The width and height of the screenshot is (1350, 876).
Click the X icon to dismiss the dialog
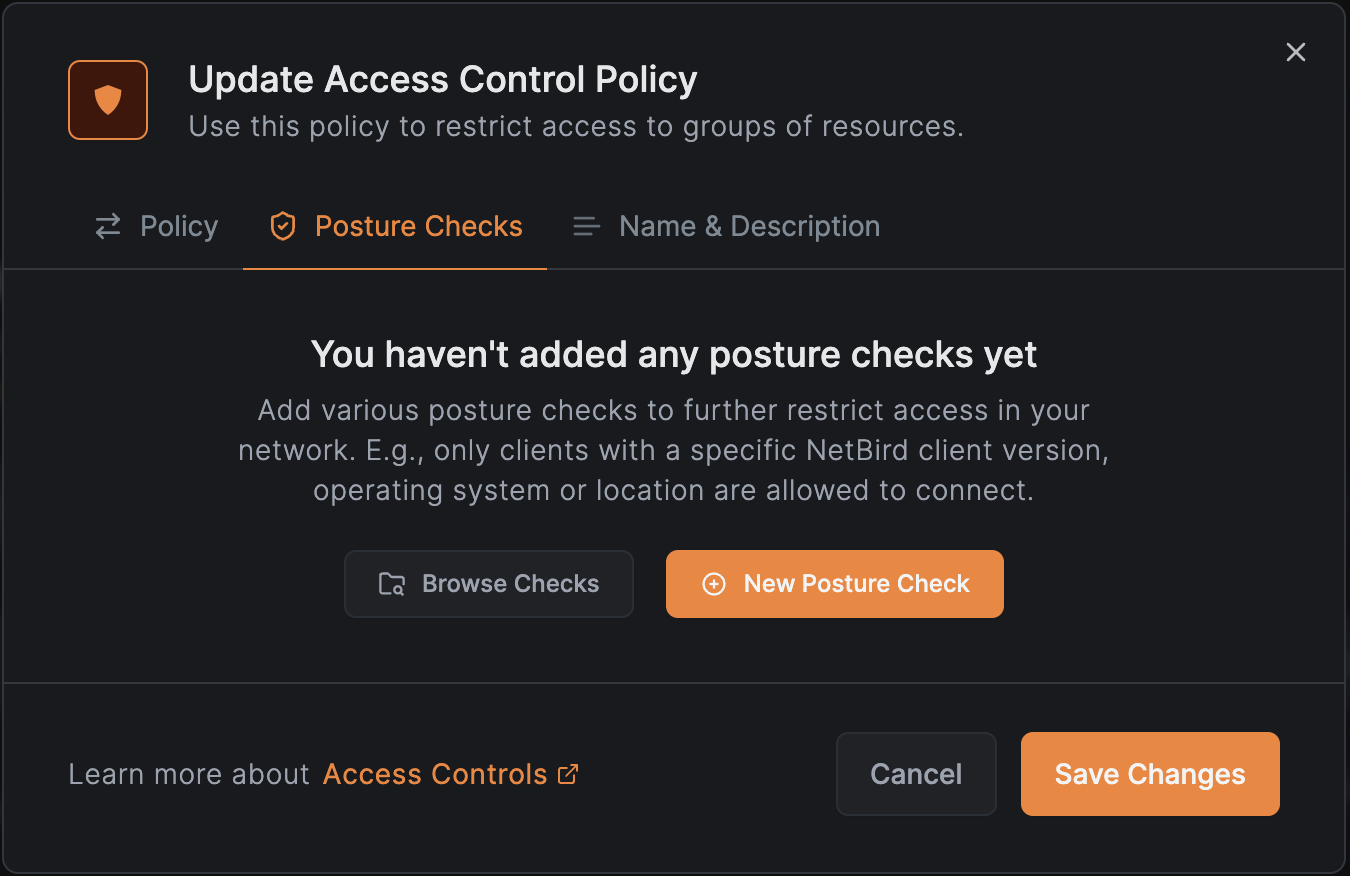[1295, 52]
